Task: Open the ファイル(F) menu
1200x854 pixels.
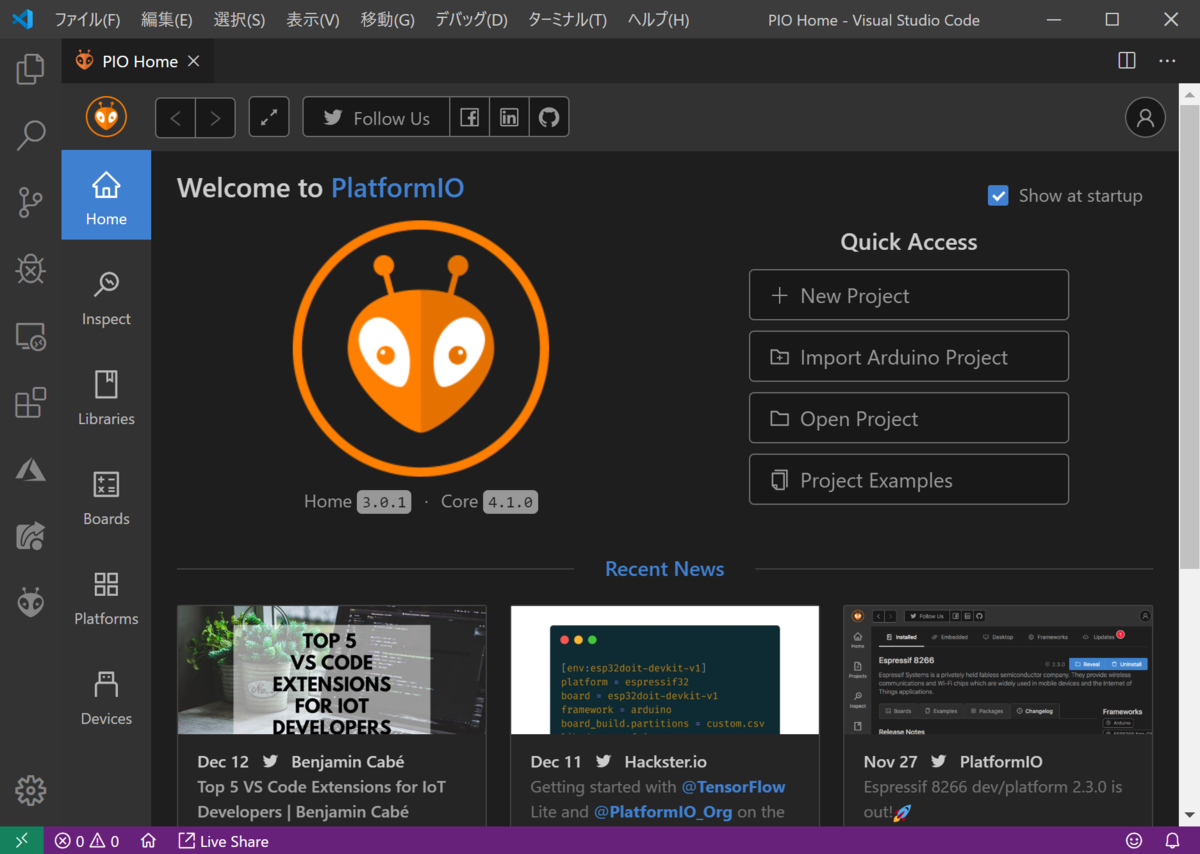Action: tap(87, 20)
